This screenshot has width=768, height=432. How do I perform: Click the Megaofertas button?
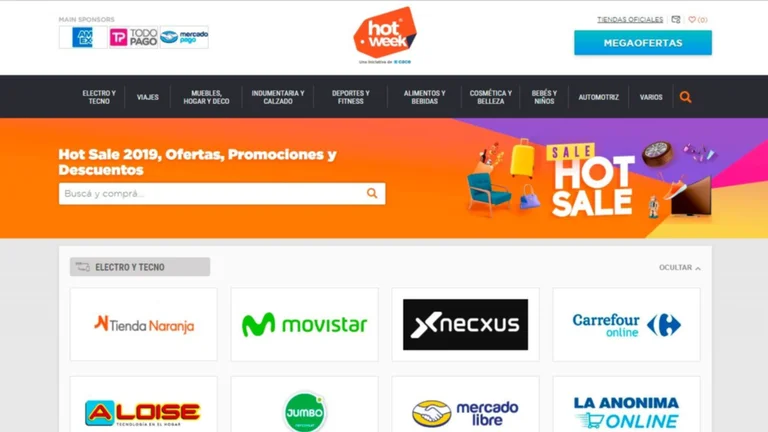[x=643, y=43]
